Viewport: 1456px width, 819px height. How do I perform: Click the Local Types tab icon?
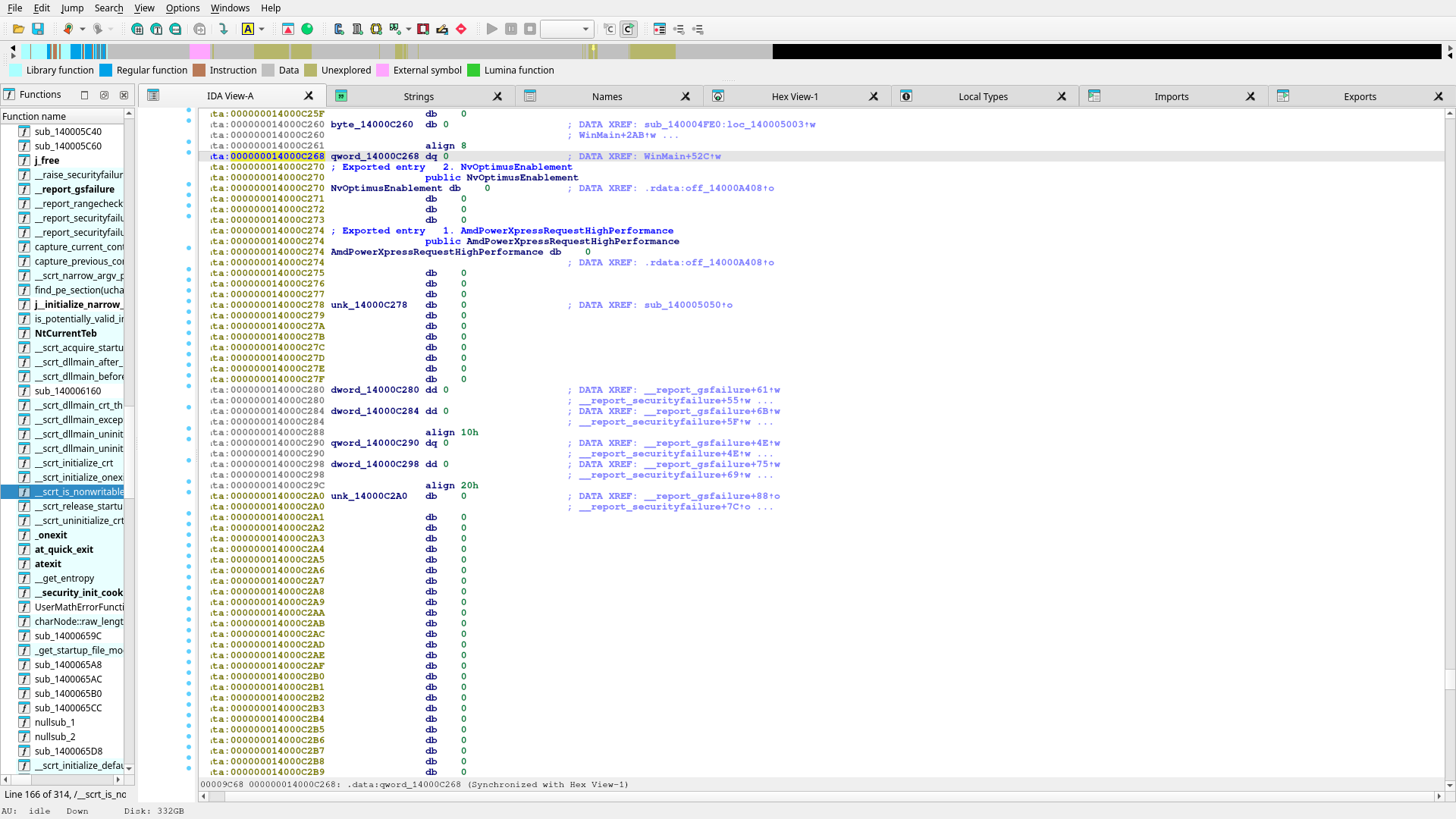point(906,96)
